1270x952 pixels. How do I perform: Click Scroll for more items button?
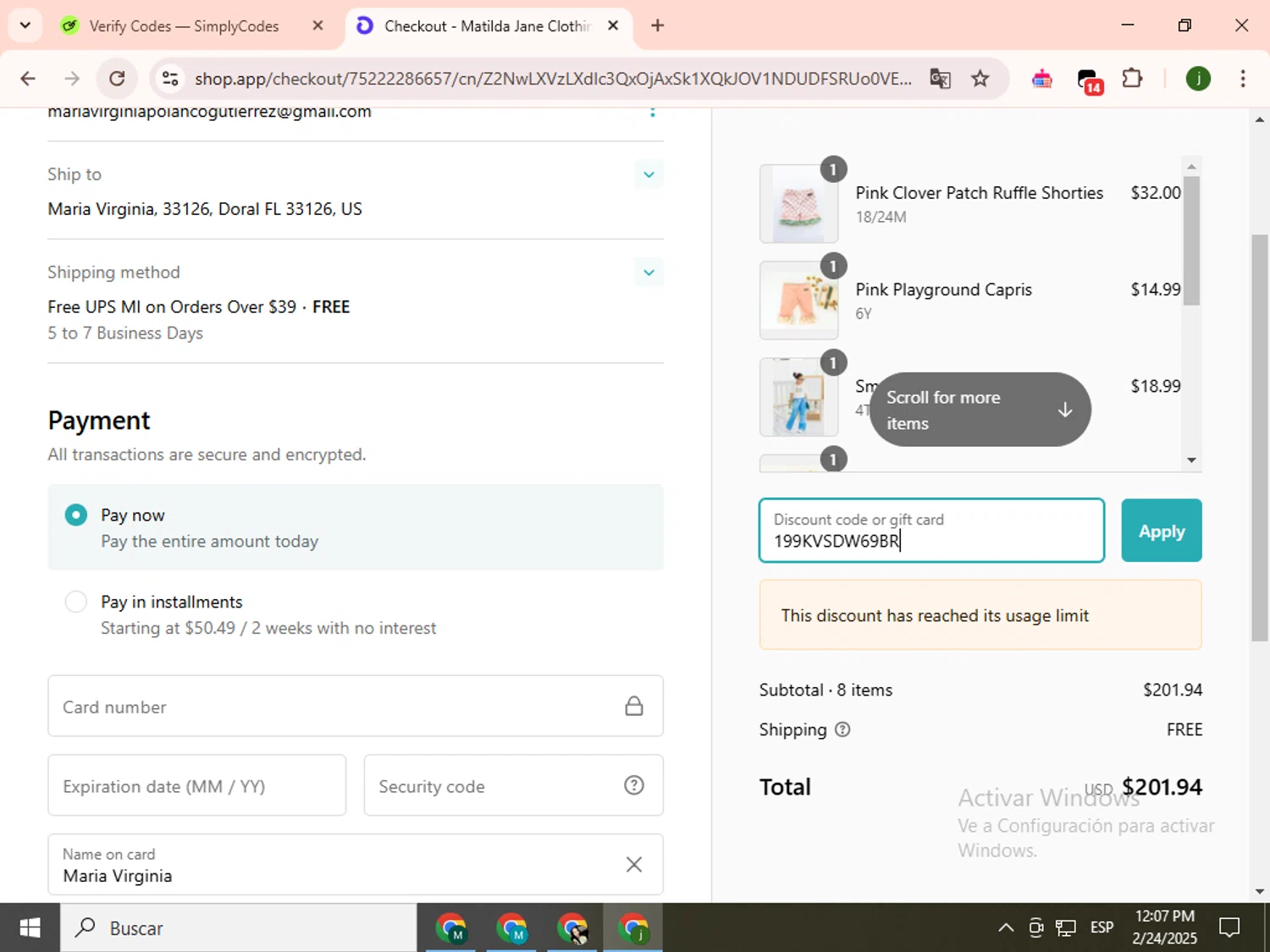980,410
